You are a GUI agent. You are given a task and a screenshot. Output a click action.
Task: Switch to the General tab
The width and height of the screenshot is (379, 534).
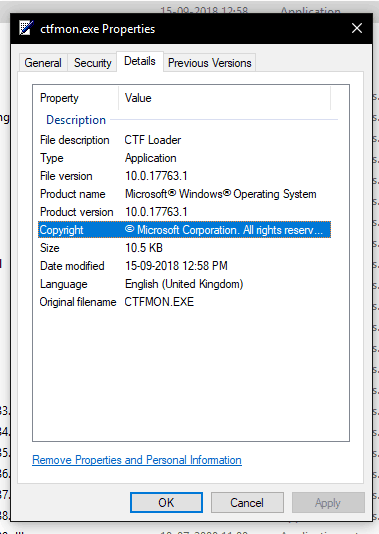coord(43,63)
